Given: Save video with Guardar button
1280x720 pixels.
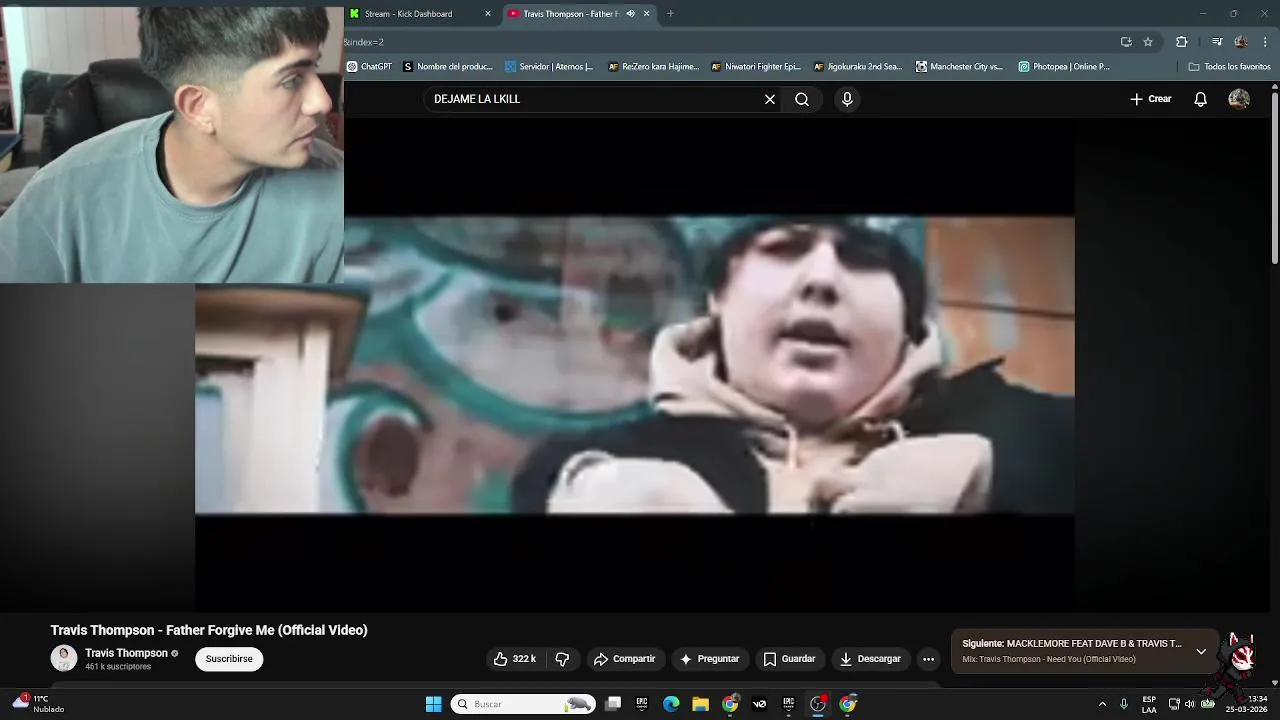Looking at the screenshot, I should [789, 659].
